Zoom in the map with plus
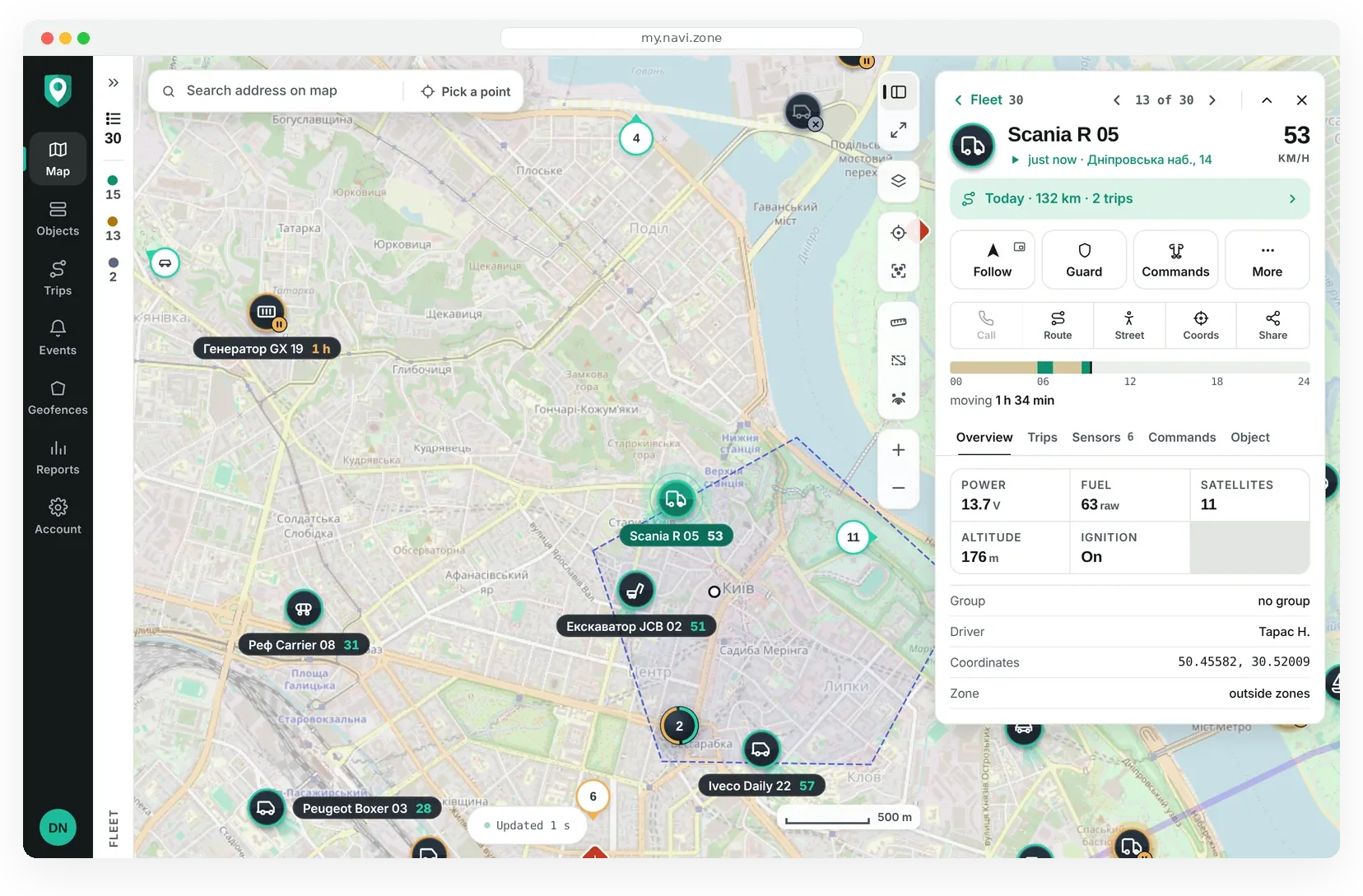The image size is (1363, 896). tap(898, 450)
